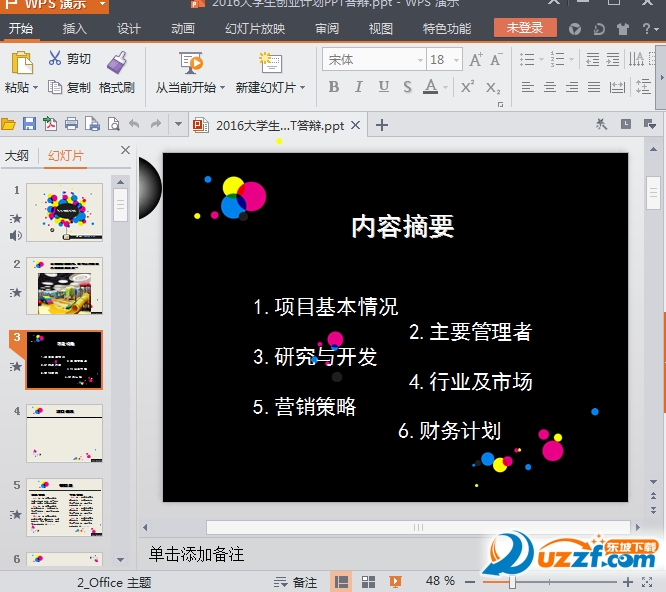The width and height of the screenshot is (666, 592).
Task: Apply bulleted list icon
Action: (x=527, y=59)
